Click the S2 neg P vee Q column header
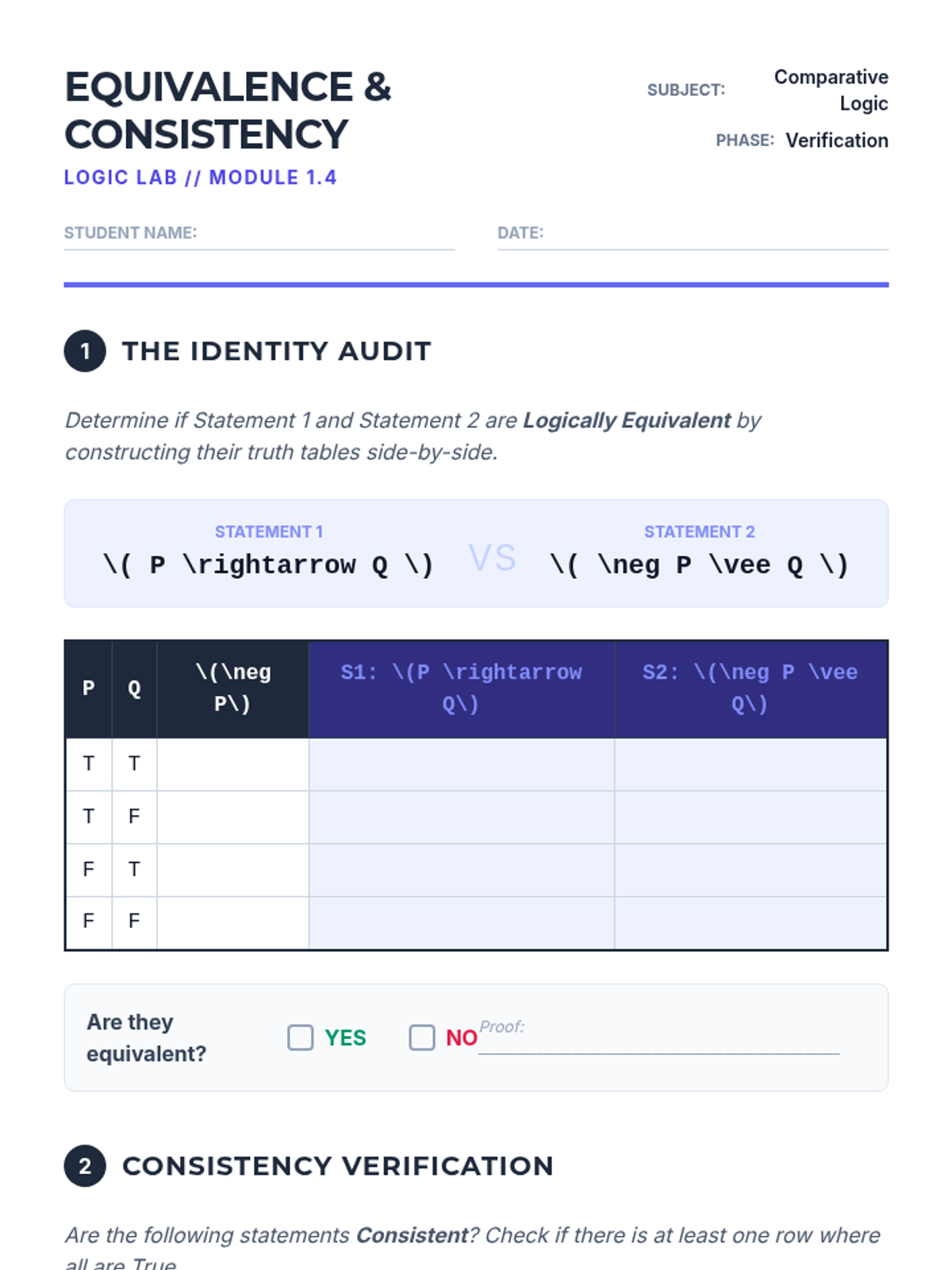 tap(750, 689)
